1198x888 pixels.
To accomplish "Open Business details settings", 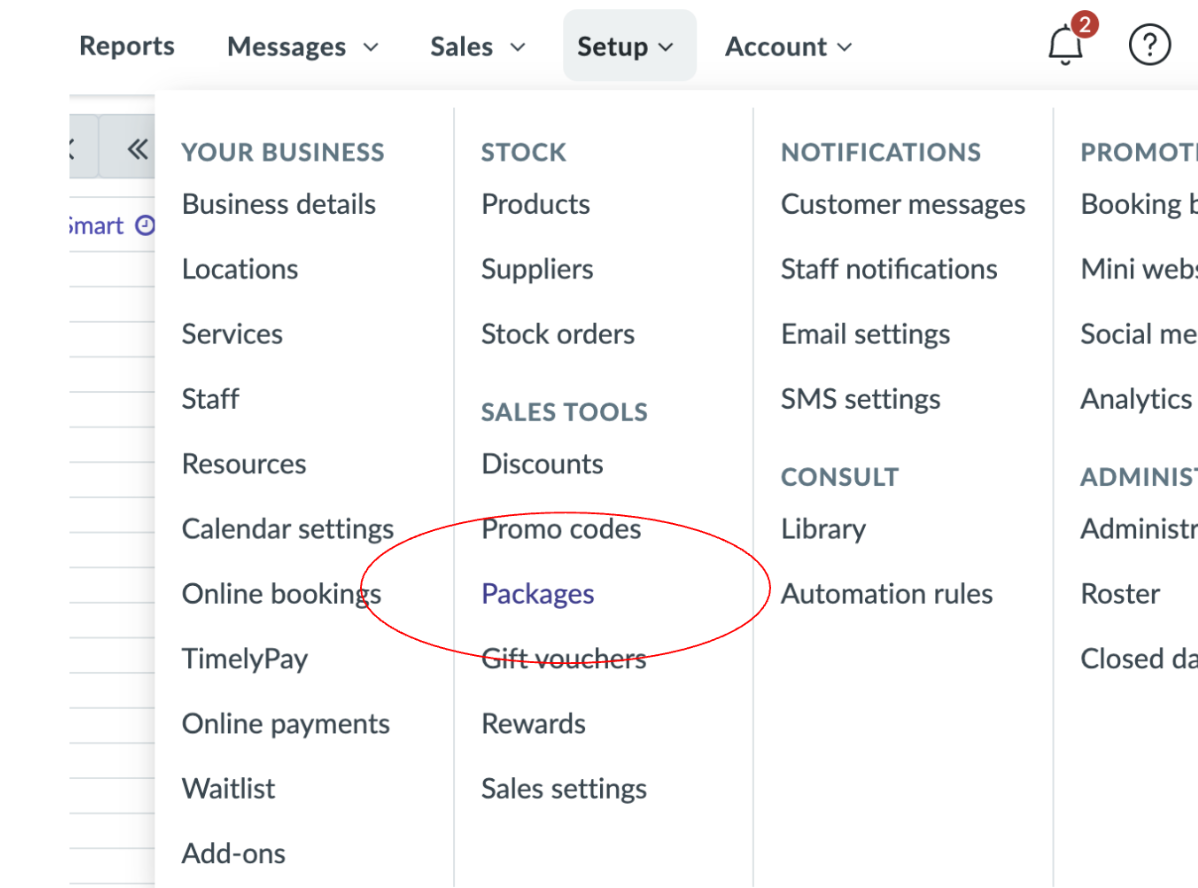I will point(279,204).
